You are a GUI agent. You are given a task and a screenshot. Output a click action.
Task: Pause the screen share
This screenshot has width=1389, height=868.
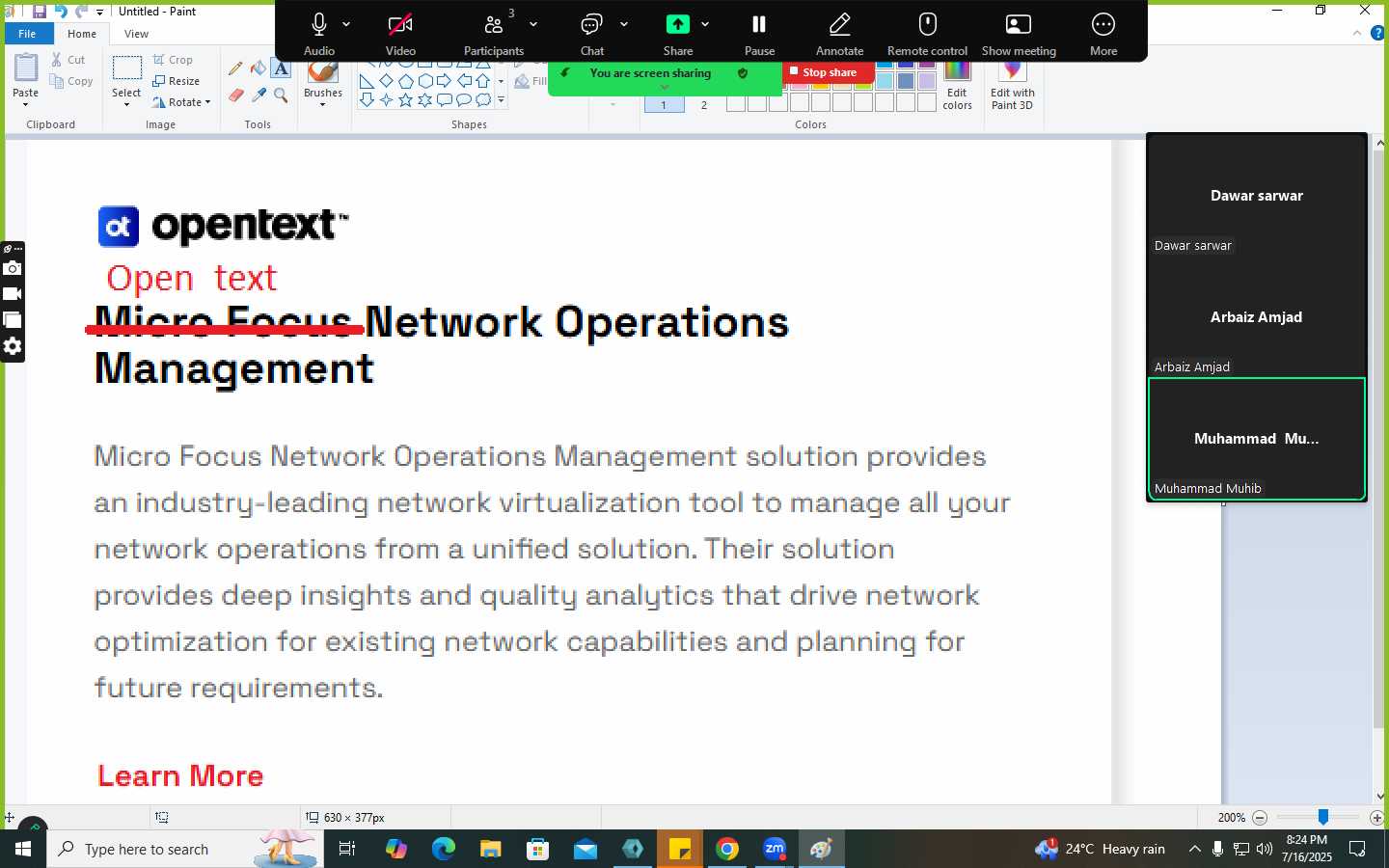(759, 33)
